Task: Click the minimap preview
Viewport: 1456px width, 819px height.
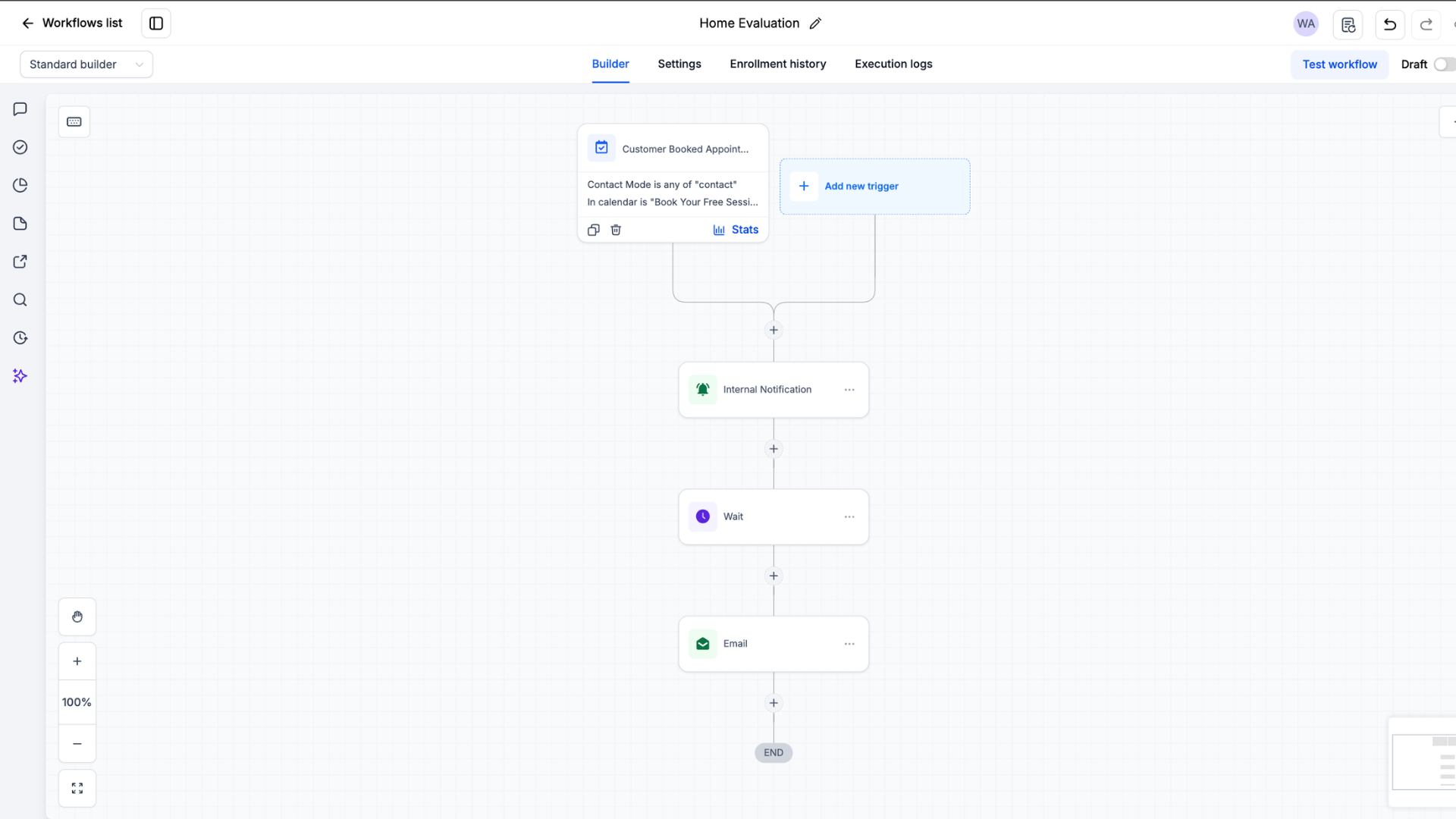Action: pos(1423,762)
